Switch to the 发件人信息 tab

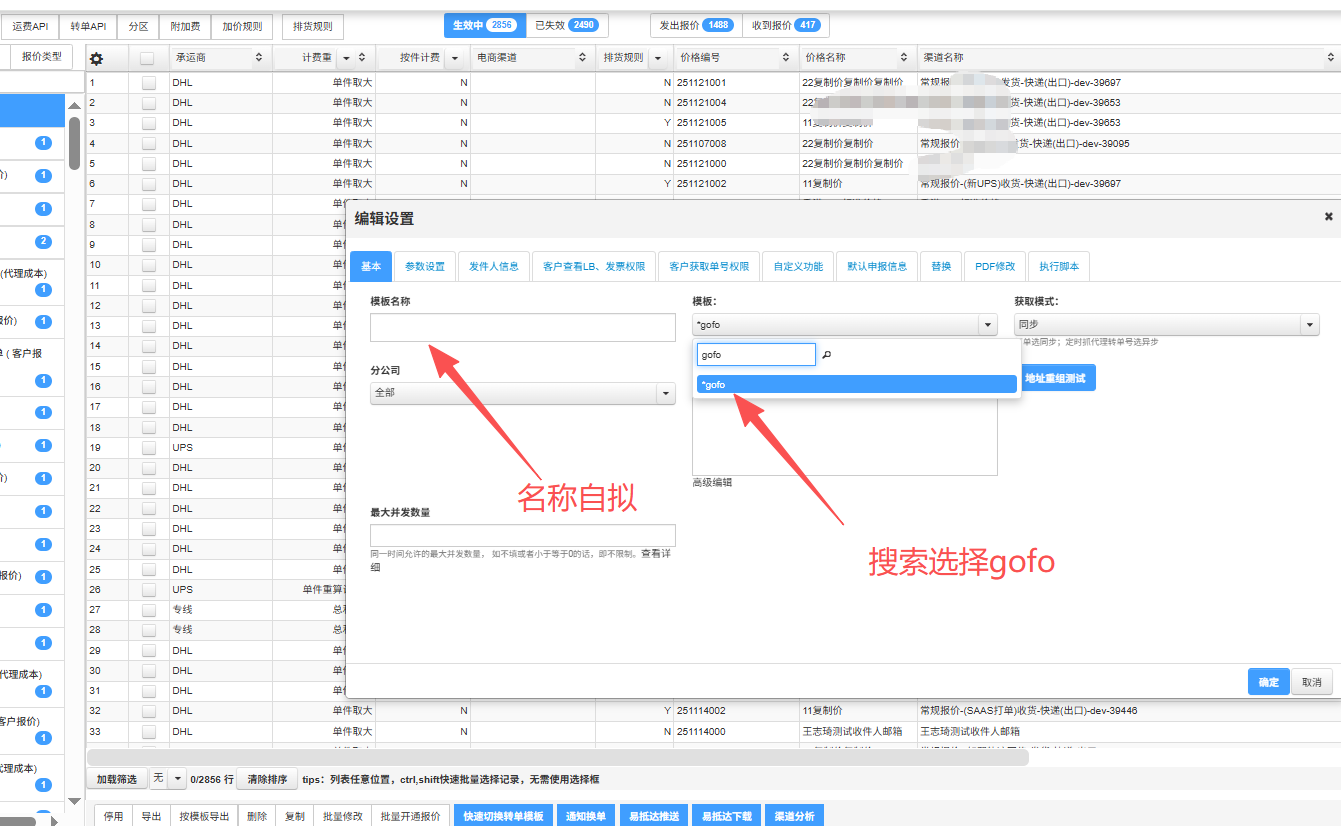pyautogui.click(x=494, y=266)
